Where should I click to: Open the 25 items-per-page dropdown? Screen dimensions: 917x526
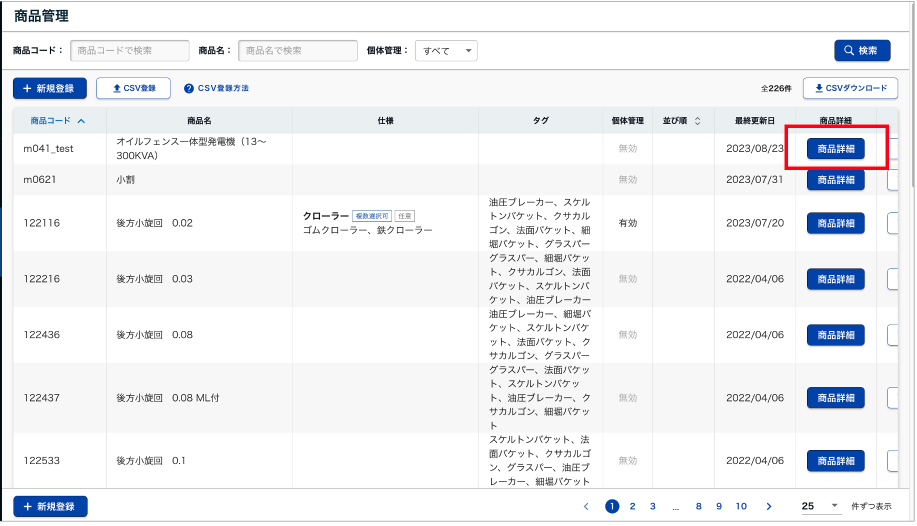tap(819, 506)
